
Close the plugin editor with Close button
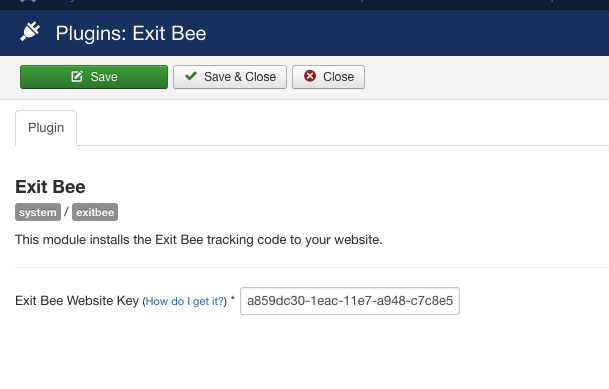point(329,77)
